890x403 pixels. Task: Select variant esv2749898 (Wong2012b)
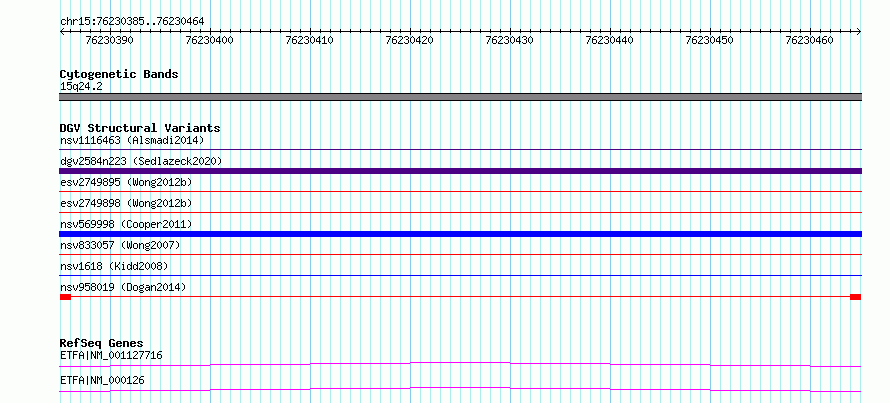click(126, 203)
